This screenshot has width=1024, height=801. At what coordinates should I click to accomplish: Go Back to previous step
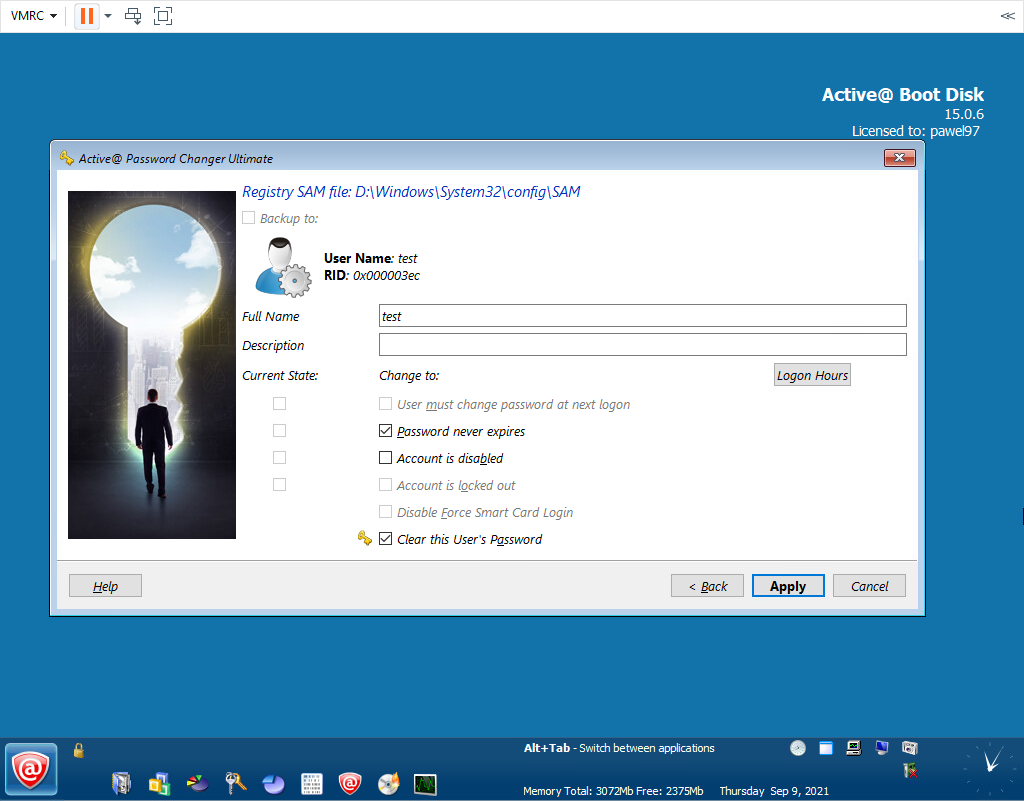tap(707, 586)
